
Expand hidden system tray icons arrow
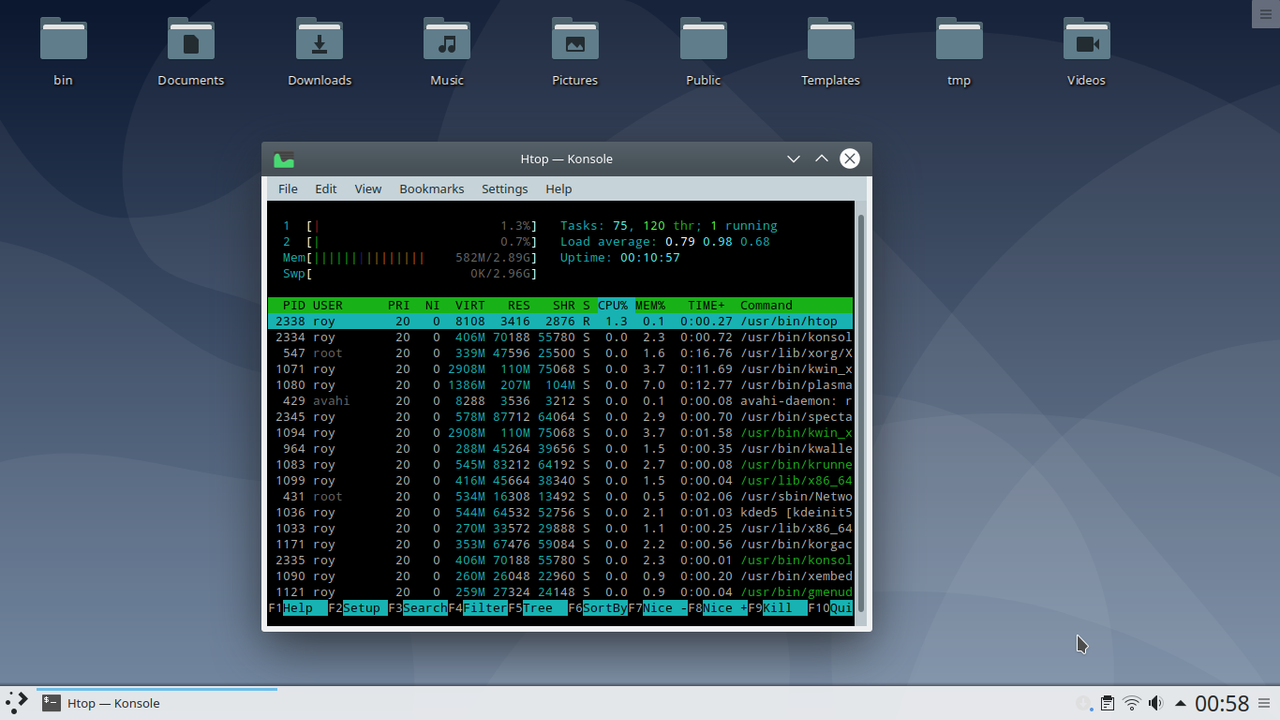(1180, 703)
